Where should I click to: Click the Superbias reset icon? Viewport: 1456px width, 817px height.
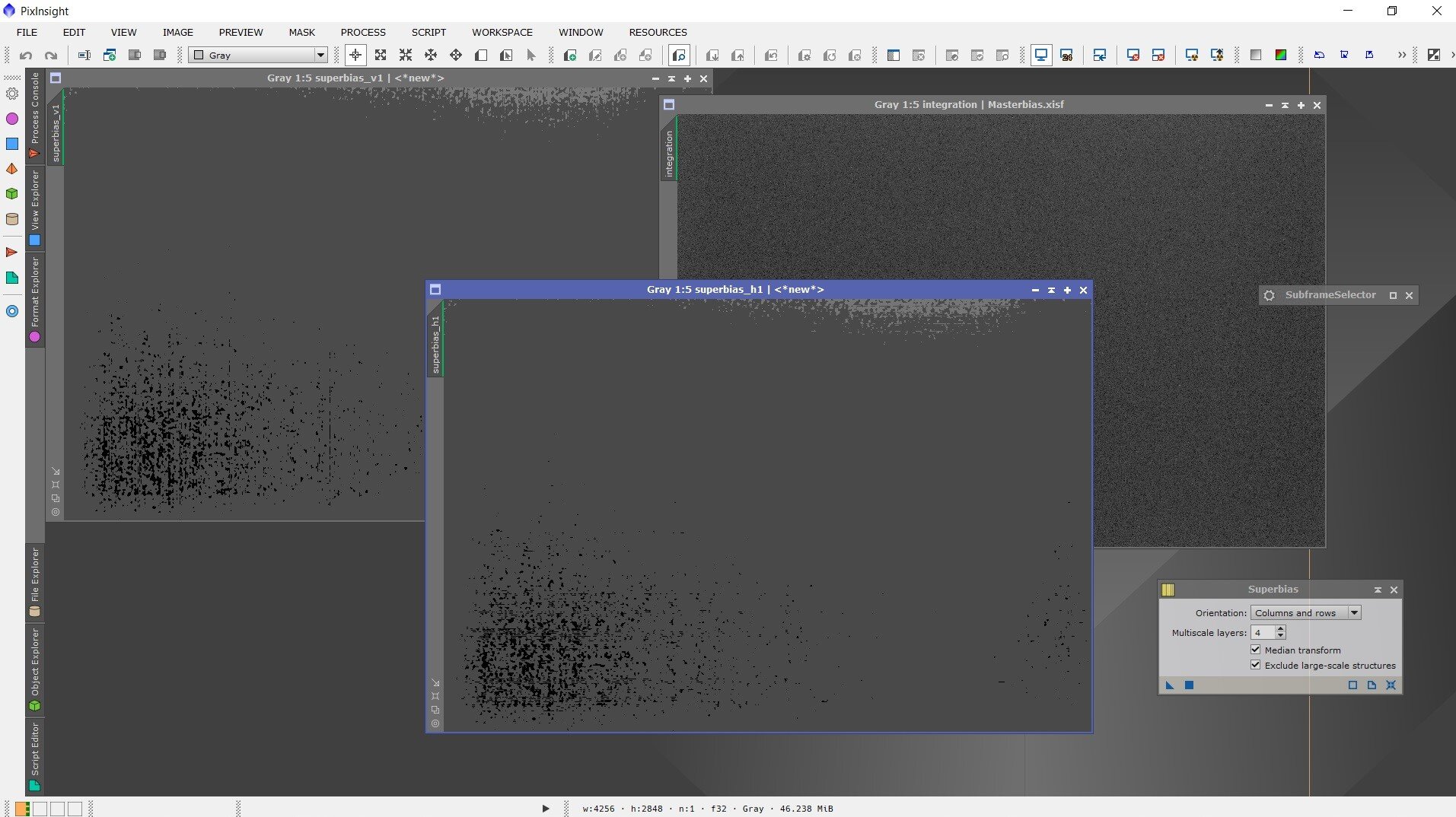1391,685
